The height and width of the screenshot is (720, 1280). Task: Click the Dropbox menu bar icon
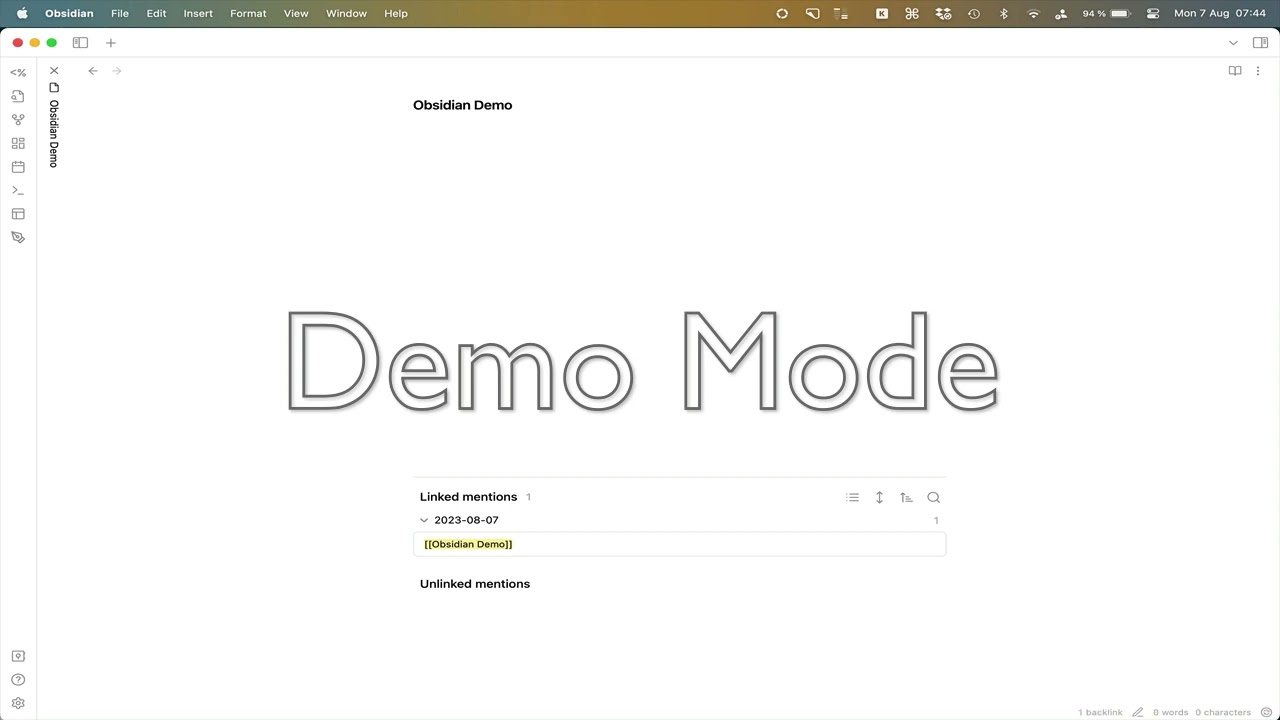[943, 13]
